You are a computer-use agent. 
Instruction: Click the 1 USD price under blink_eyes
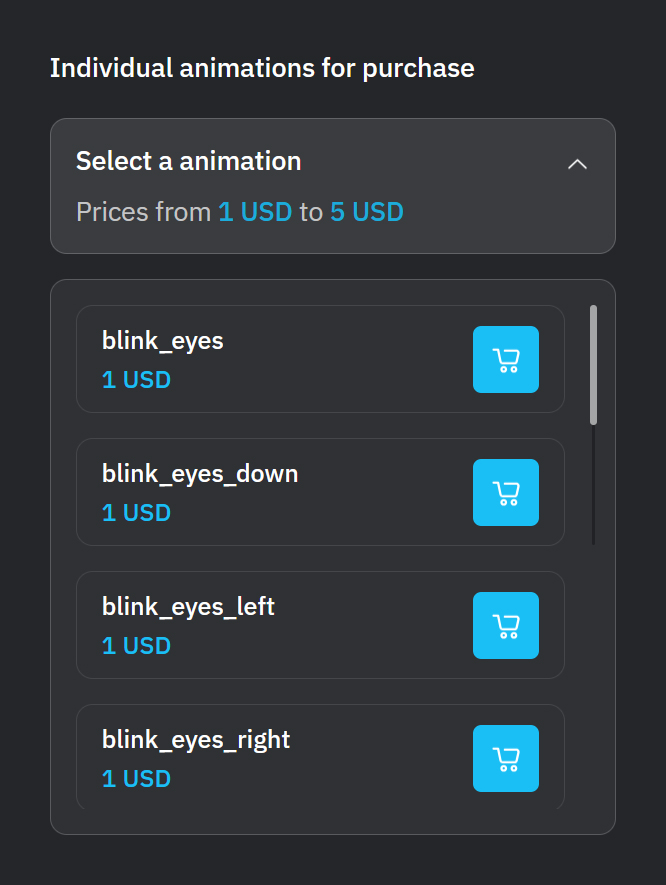coord(136,380)
